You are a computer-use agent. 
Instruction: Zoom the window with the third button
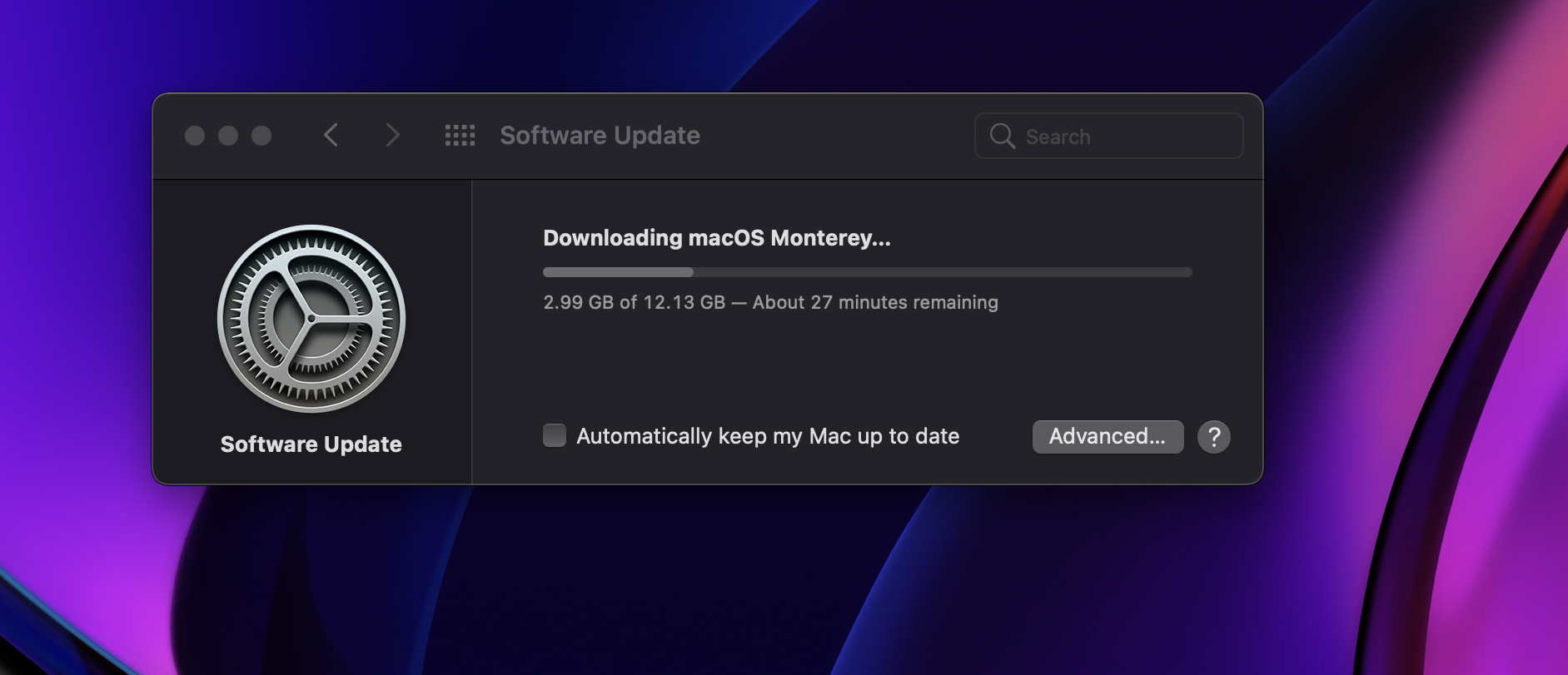pos(261,136)
